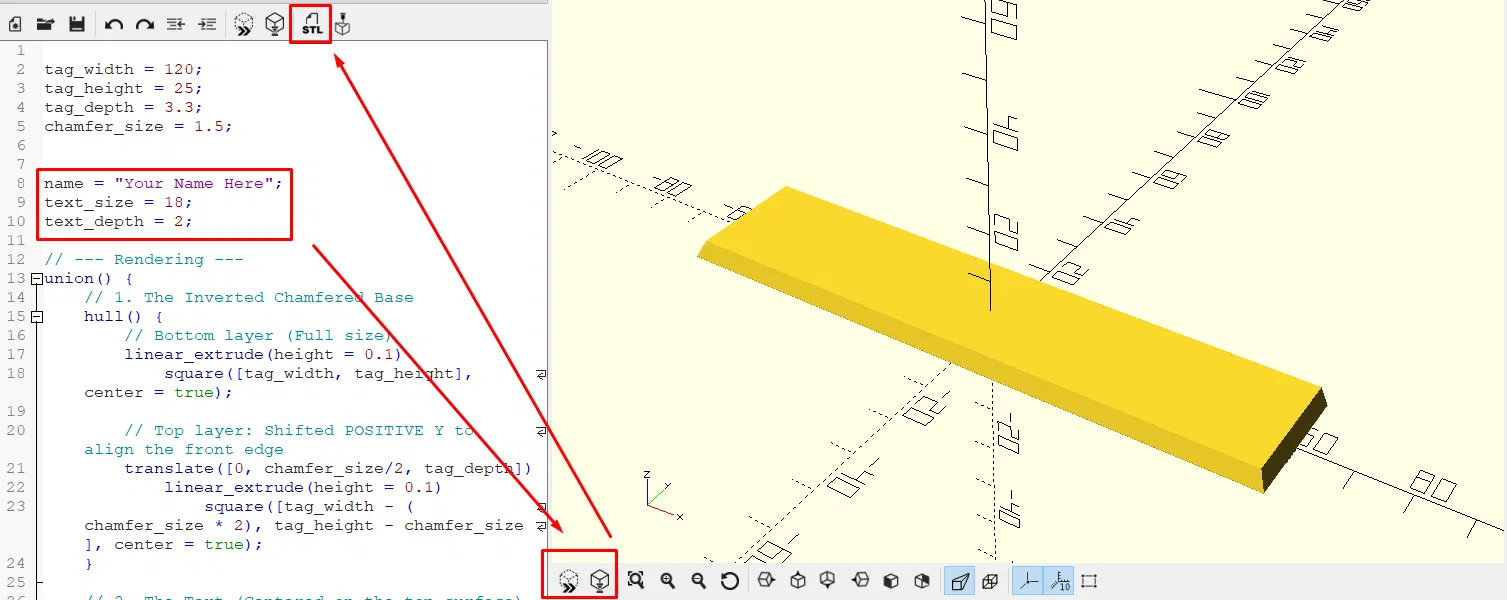Image resolution: width=1507 pixels, height=600 pixels.
Task: Switch to Right view cube icon
Action: [766, 581]
